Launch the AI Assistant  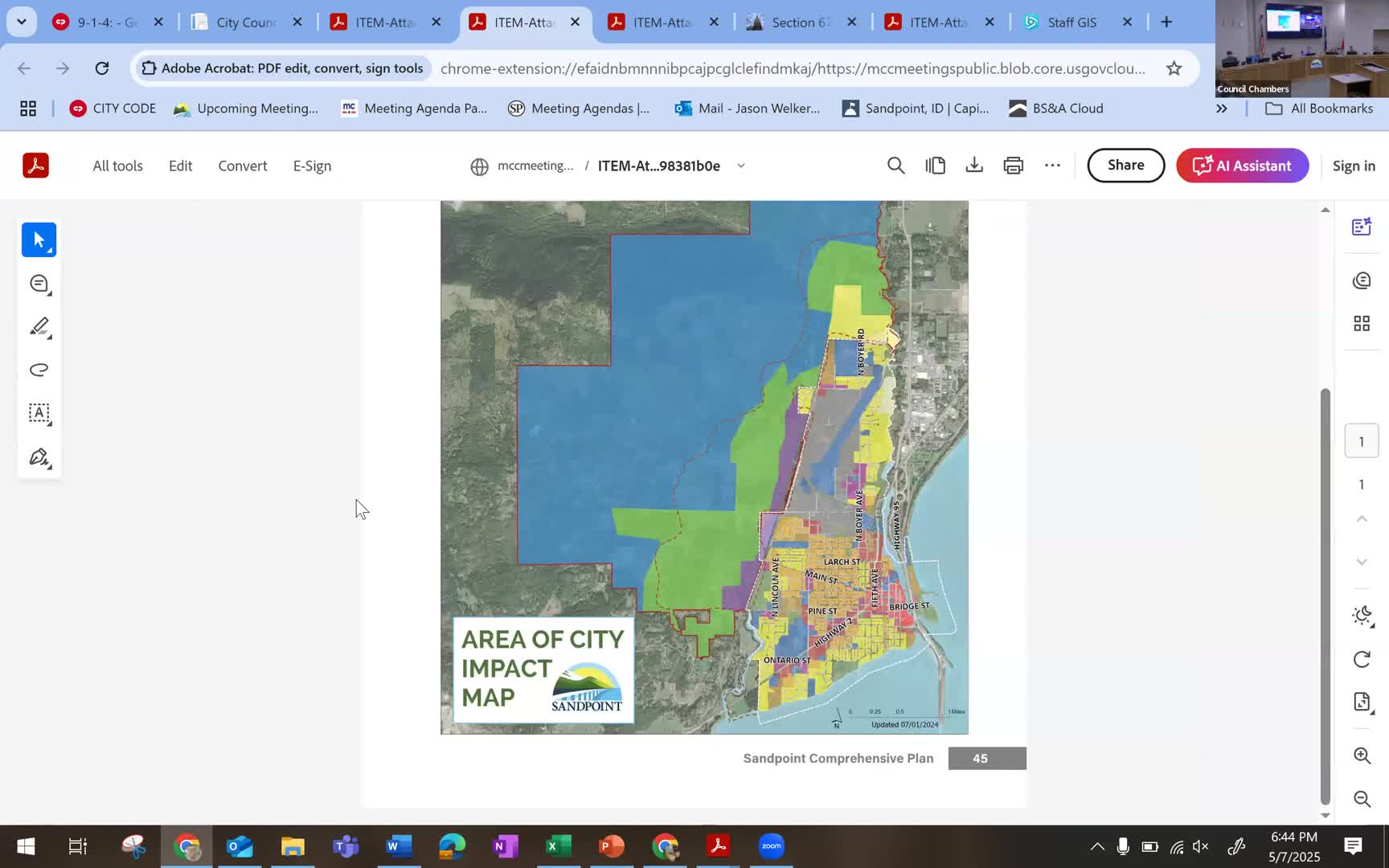[1242, 166]
